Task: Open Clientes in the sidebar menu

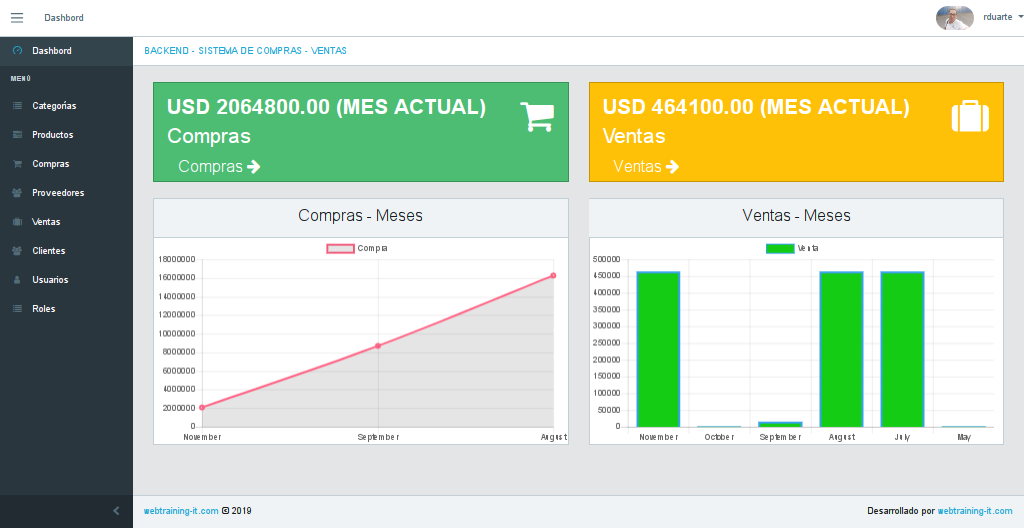Action: coord(48,251)
